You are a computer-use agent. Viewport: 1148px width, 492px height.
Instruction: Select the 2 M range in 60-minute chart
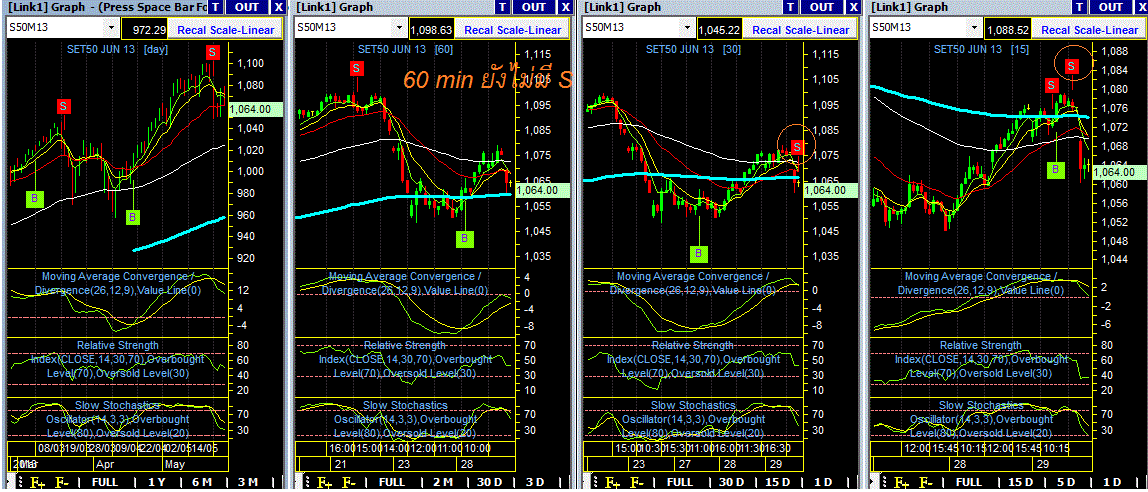(x=443, y=482)
